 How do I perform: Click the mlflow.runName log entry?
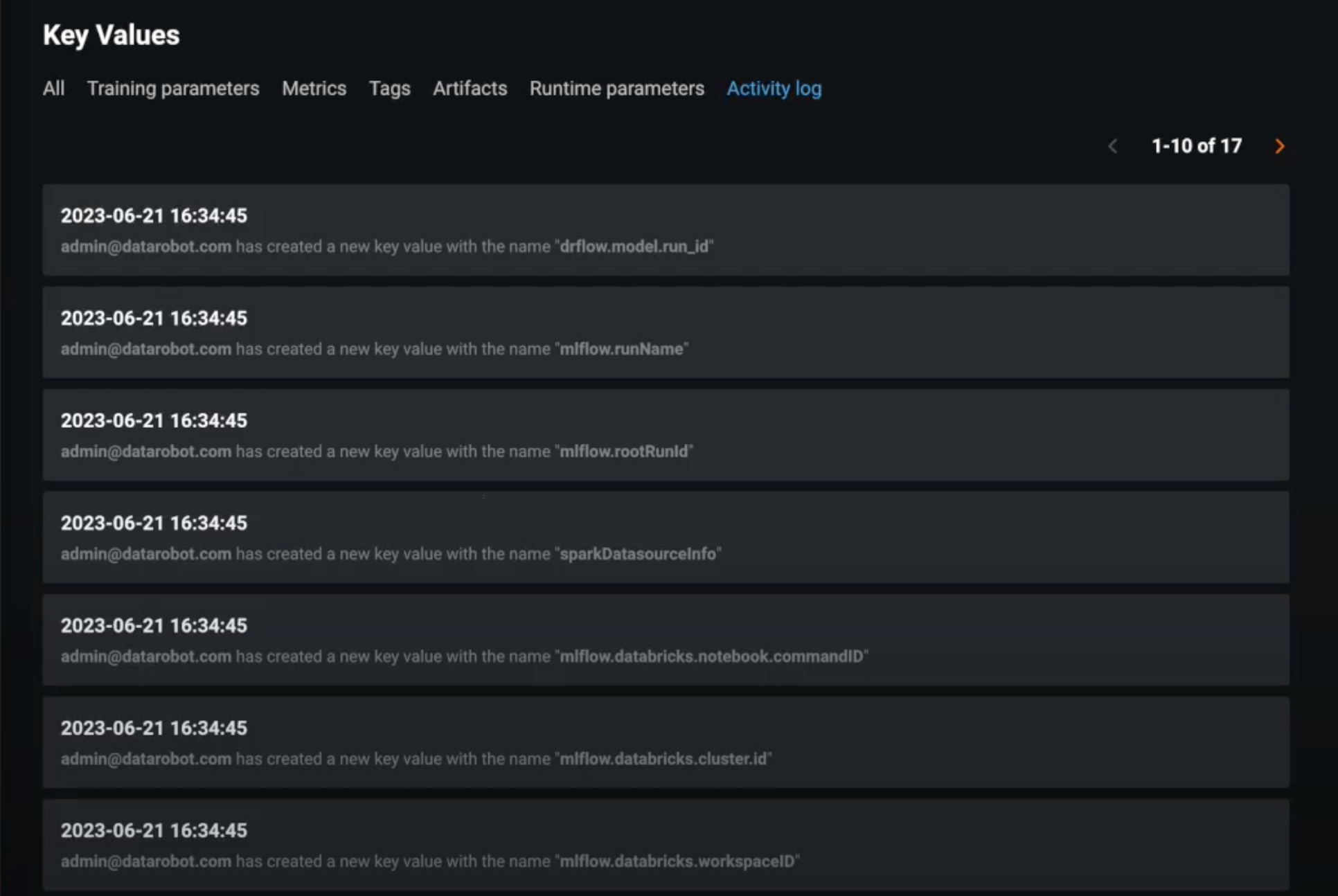(665, 332)
